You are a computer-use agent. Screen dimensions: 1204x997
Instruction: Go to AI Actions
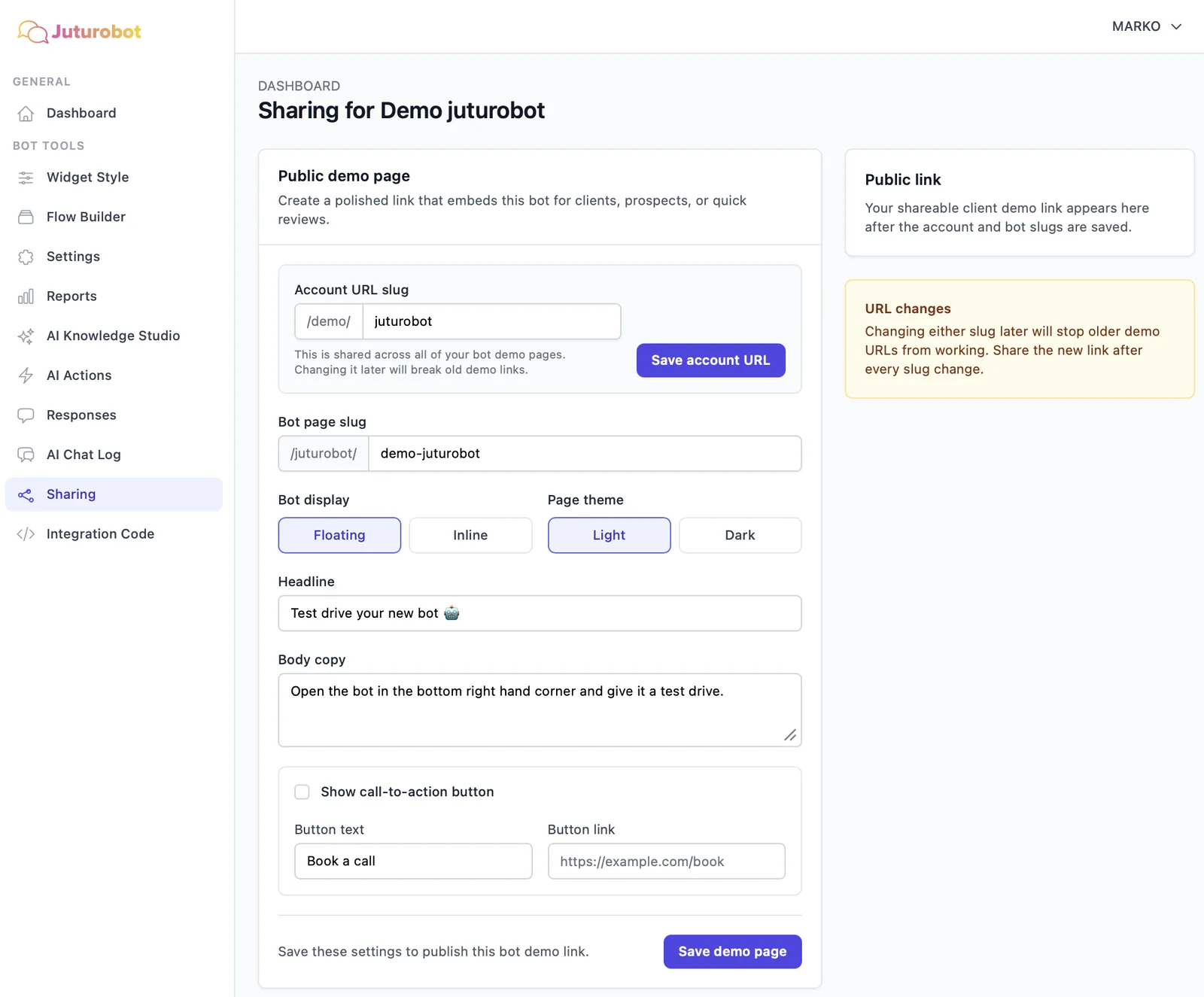point(114,375)
